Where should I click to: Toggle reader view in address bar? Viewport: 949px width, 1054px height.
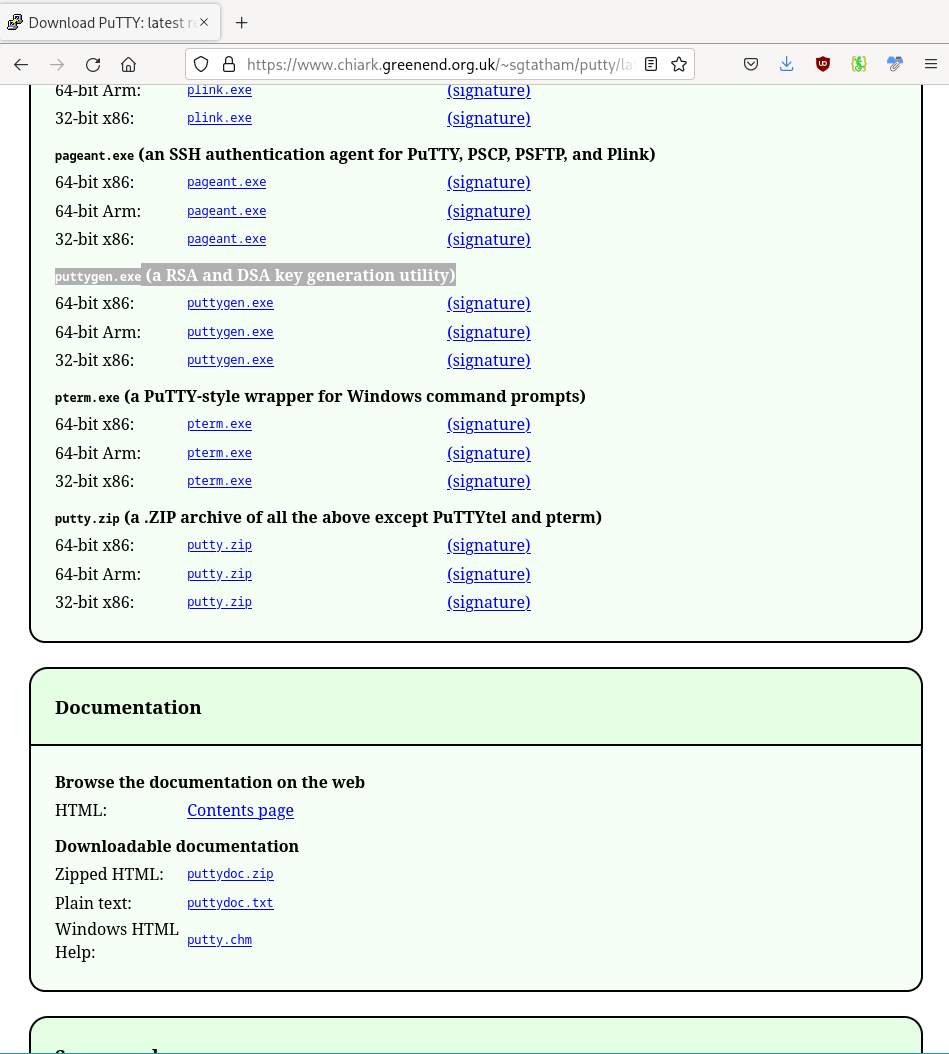(651, 65)
